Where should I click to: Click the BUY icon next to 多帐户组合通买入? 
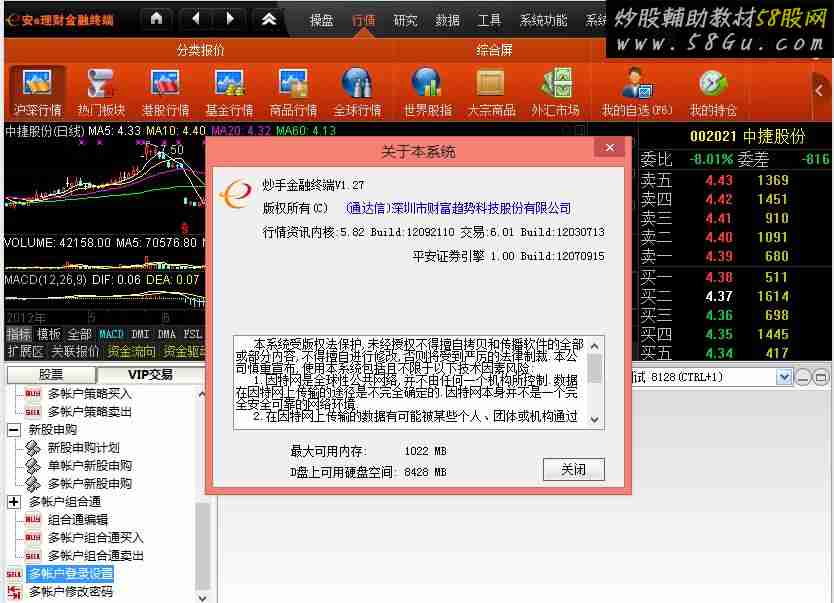point(33,538)
